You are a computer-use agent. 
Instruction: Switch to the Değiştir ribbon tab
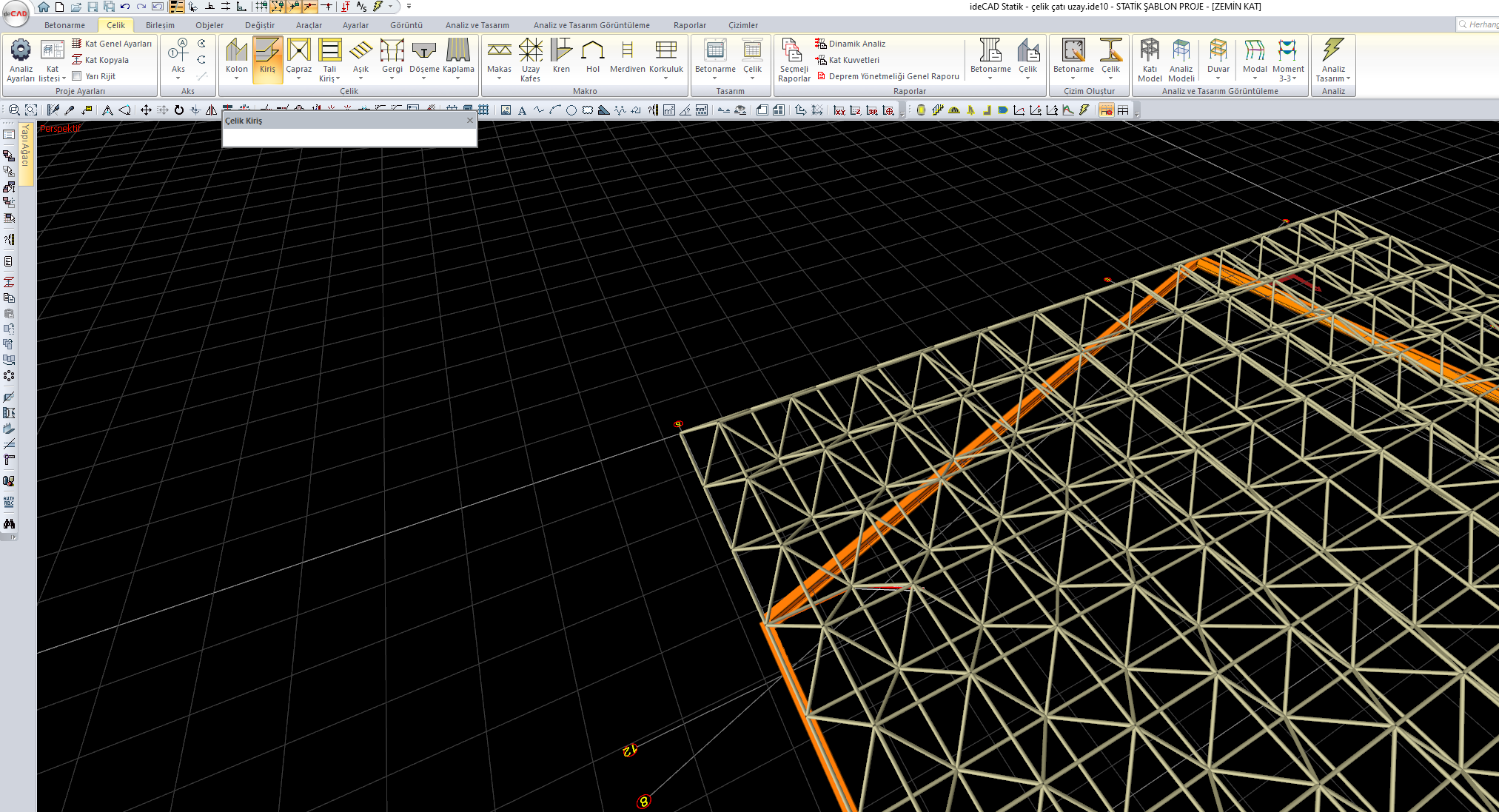(x=260, y=25)
